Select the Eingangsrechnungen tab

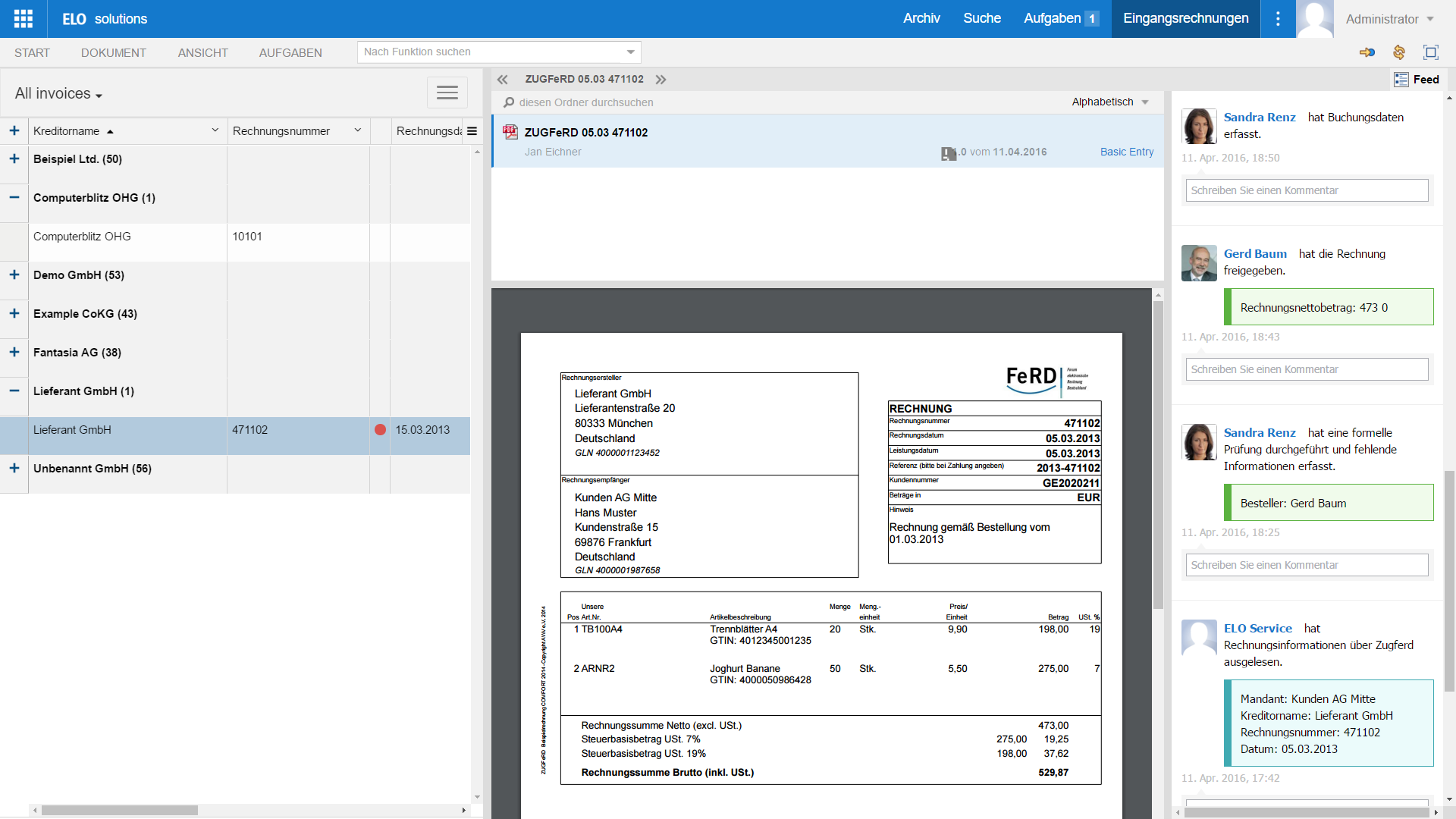click(x=1186, y=19)
